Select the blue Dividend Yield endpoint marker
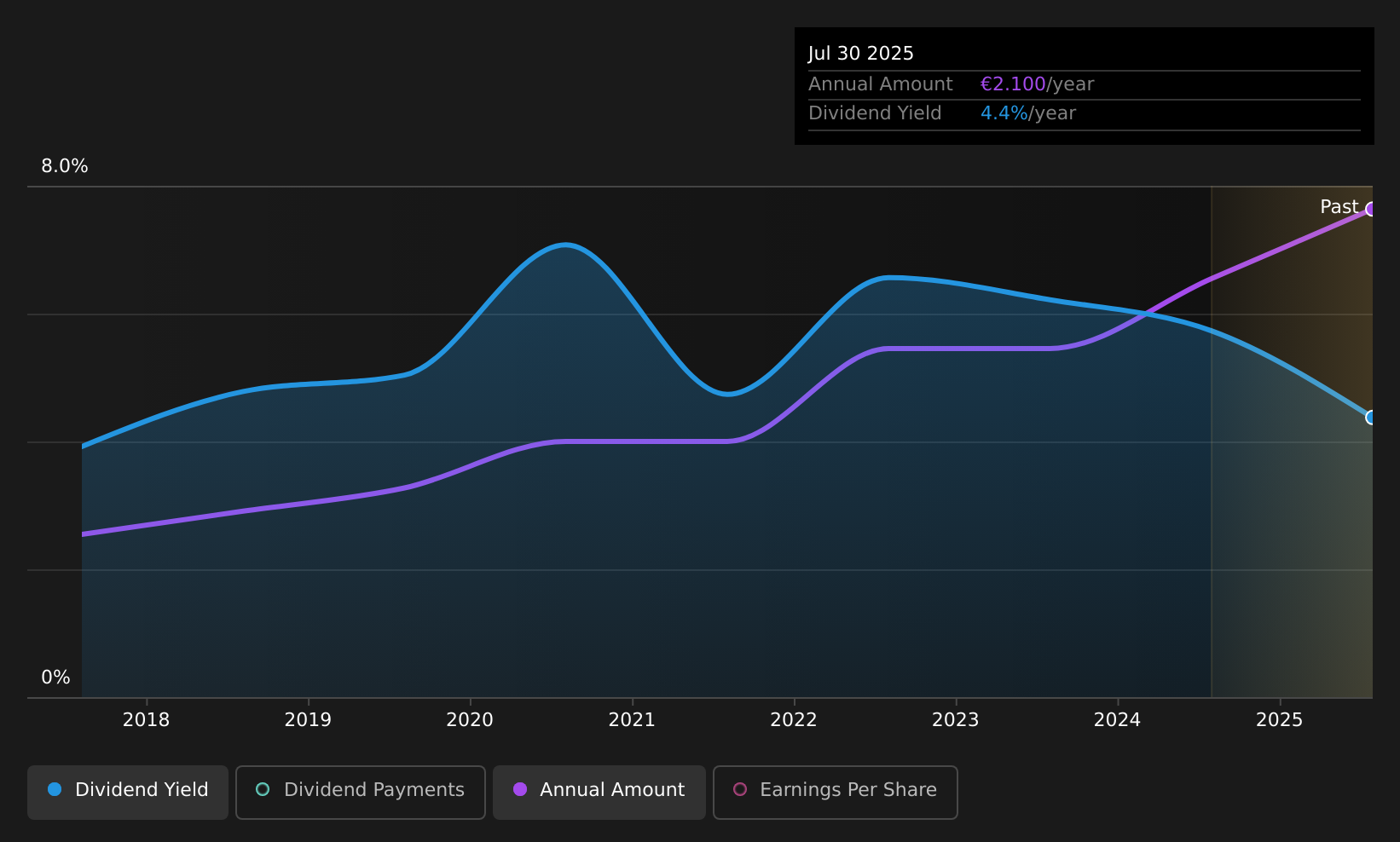Image resolution: width=1400 pixels, height=842 pixels. [x=1371, y=418]
